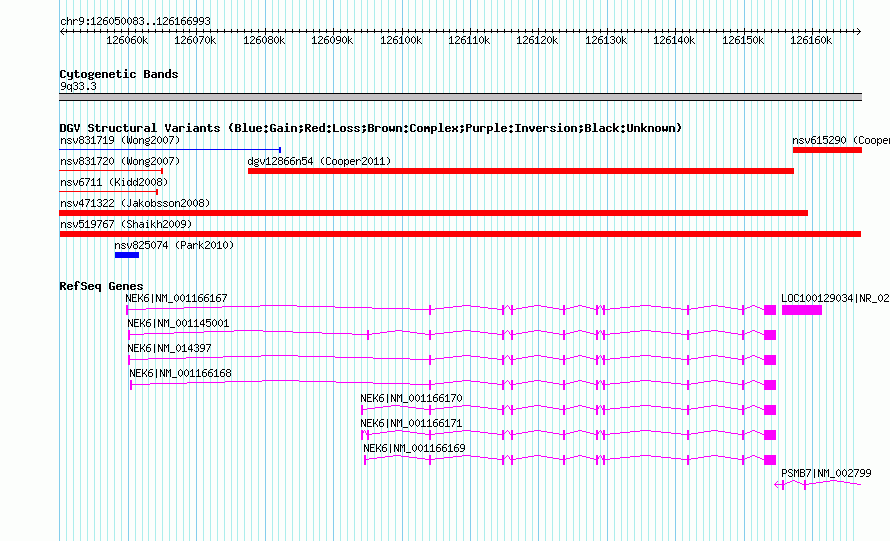Click last exon block of NEK6 NM_001166167
Screen dimensions: 890x541
coord(770,310)
